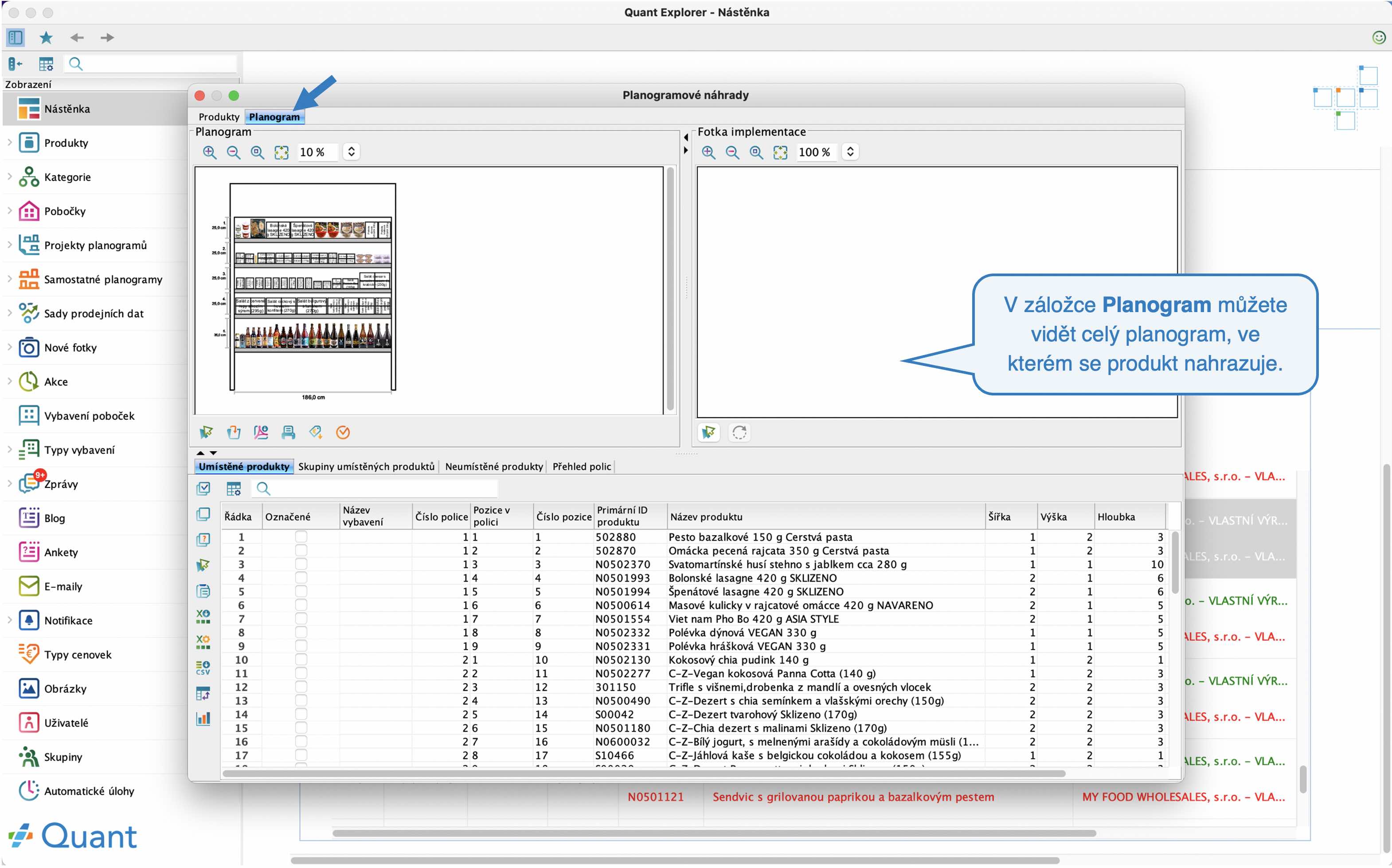1392x868 pixels.
Task: Open the photo zoom 100 % stepper
Action: point(850,152)
